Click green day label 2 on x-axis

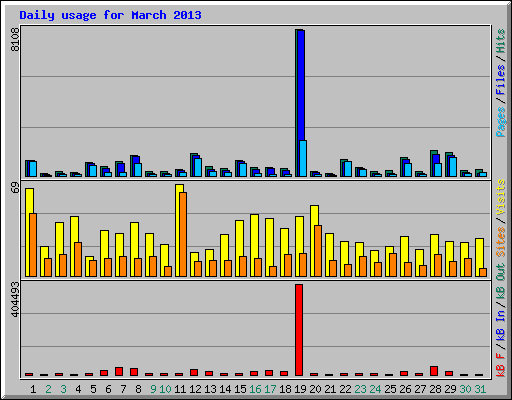pos(48,389)
